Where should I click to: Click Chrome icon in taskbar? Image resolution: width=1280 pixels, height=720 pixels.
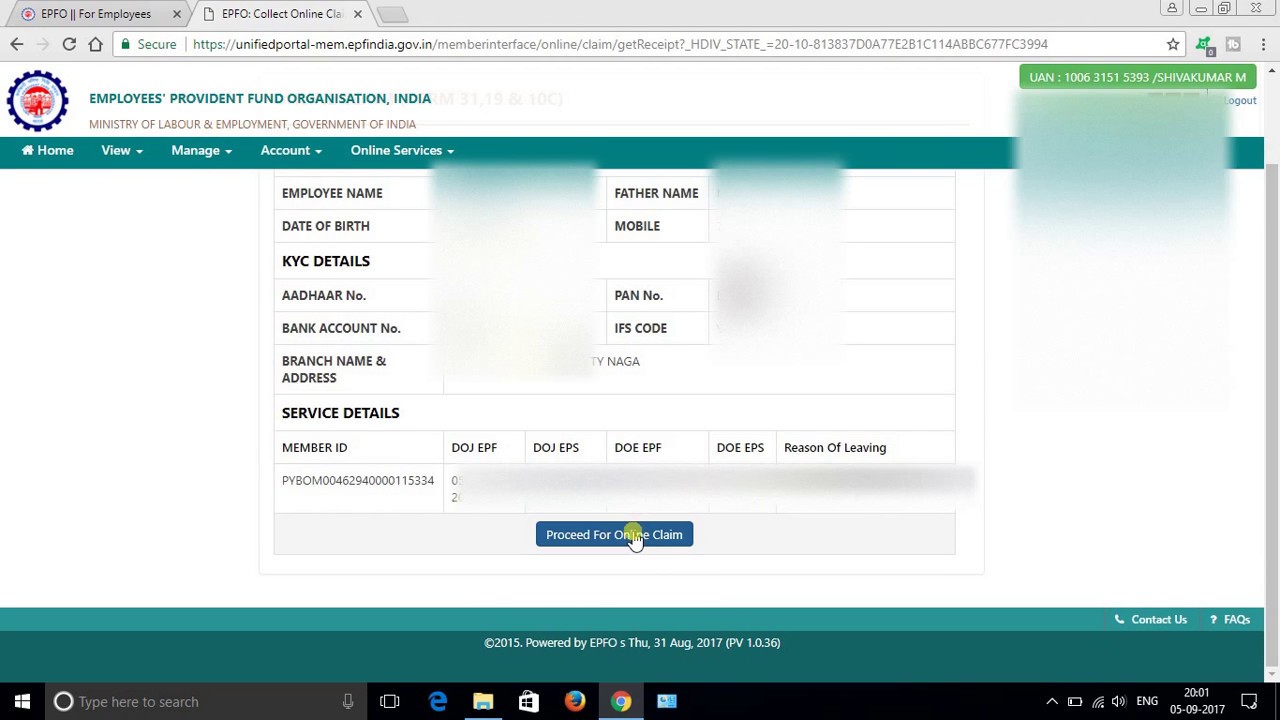coord(621,701)
